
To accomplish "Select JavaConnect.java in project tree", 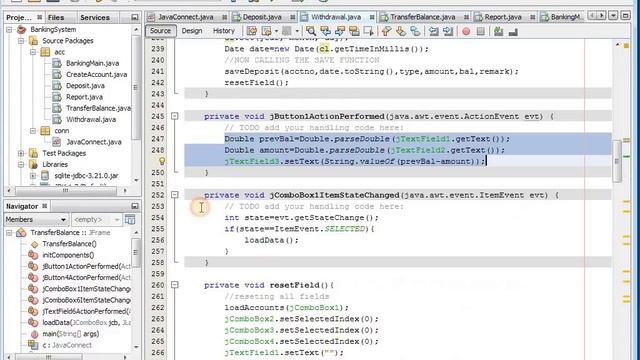I will point(94,142).
